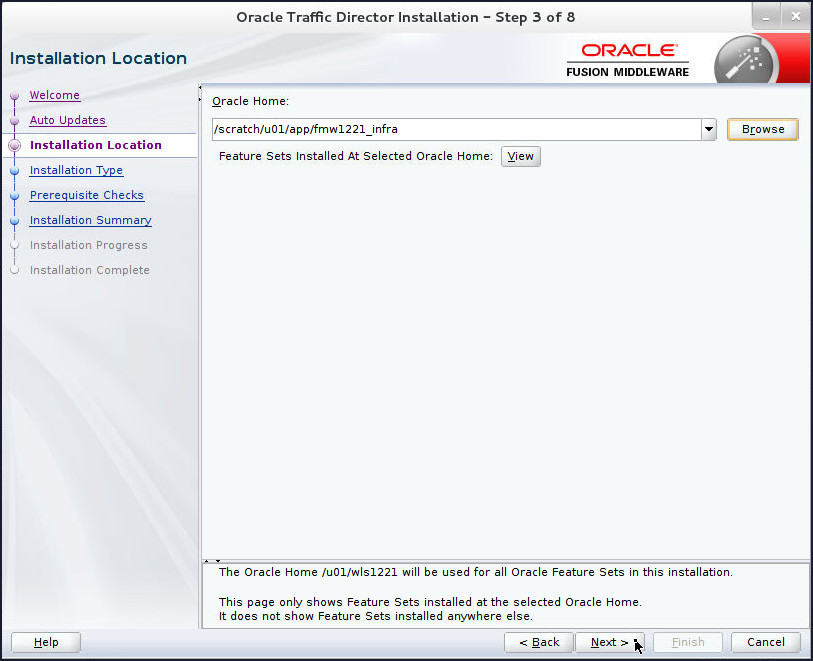Click inside the Oracle Home path field
This screenshot has height=661, width=813.
coord(450,129)
